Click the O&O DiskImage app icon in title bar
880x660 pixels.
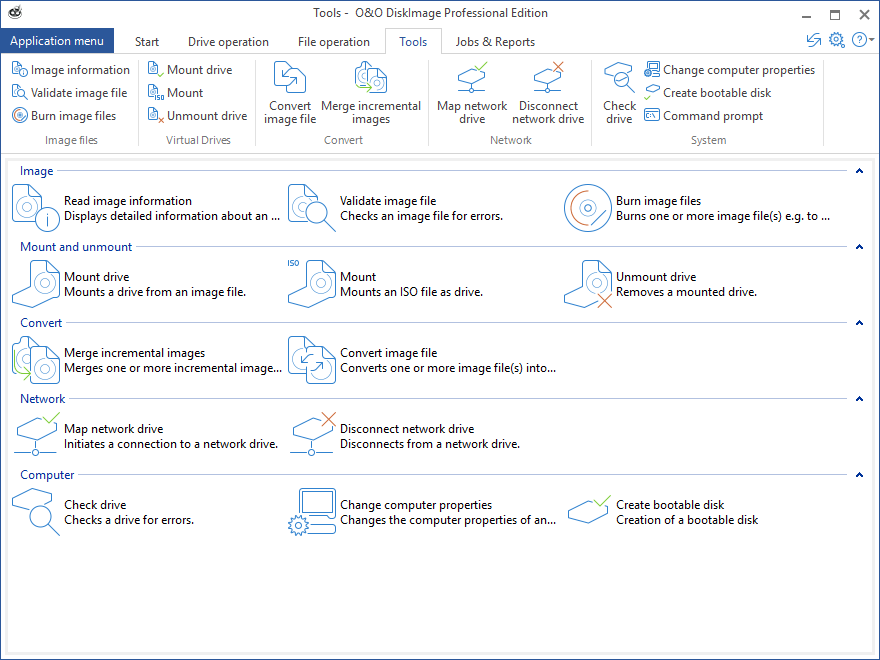(15, 12)
